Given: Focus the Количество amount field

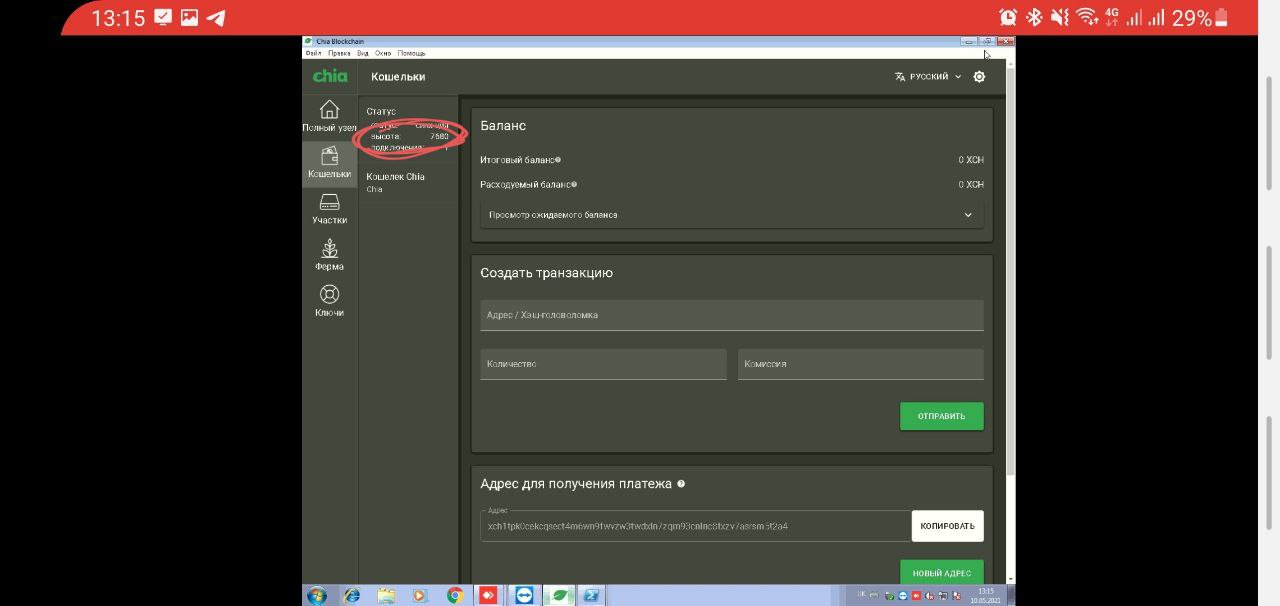Looking at the screenshot, I should (603, 364).
